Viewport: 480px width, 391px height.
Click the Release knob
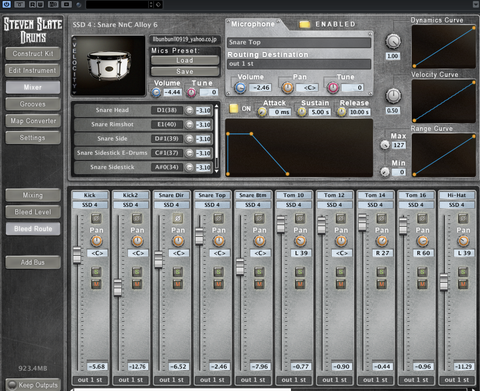point(341,112)
